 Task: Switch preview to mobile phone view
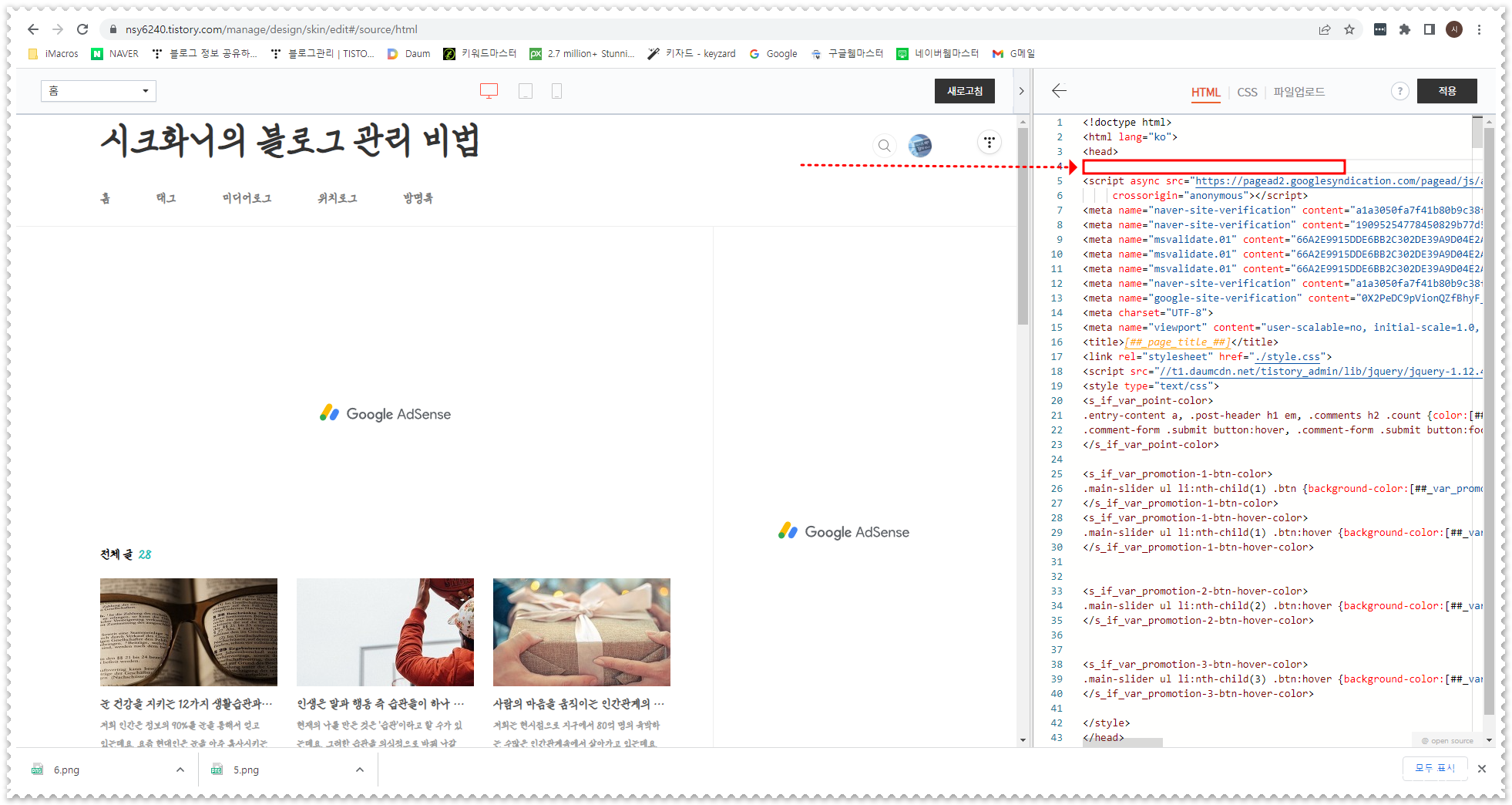[556, 91]
